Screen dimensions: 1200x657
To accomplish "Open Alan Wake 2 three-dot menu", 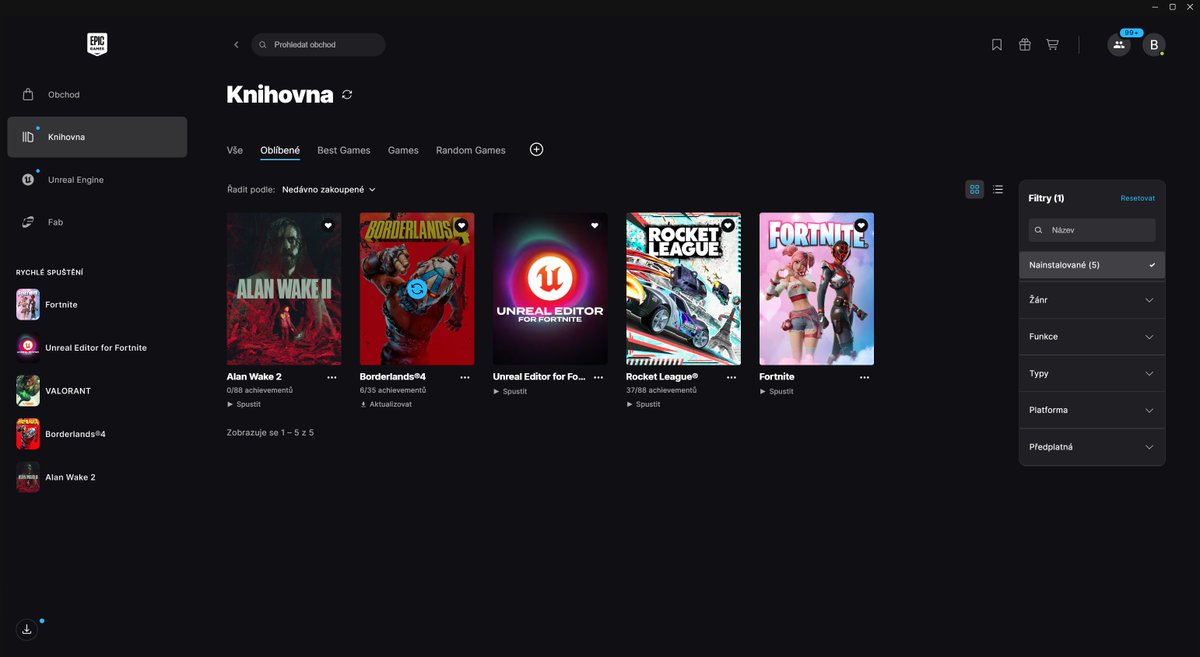I will point(332,378).
